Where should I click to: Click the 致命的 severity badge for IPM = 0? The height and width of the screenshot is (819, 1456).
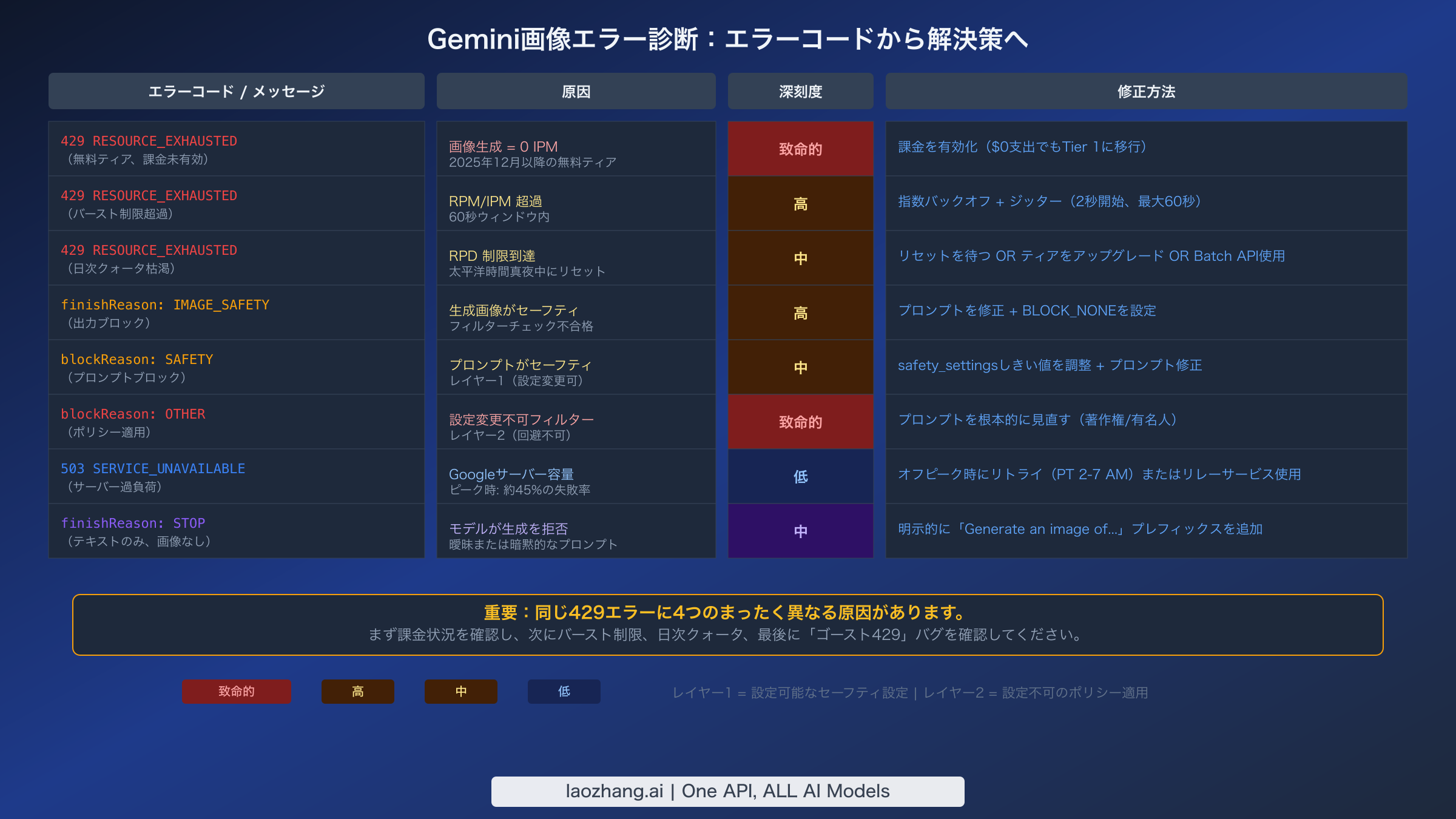(800, 149)
